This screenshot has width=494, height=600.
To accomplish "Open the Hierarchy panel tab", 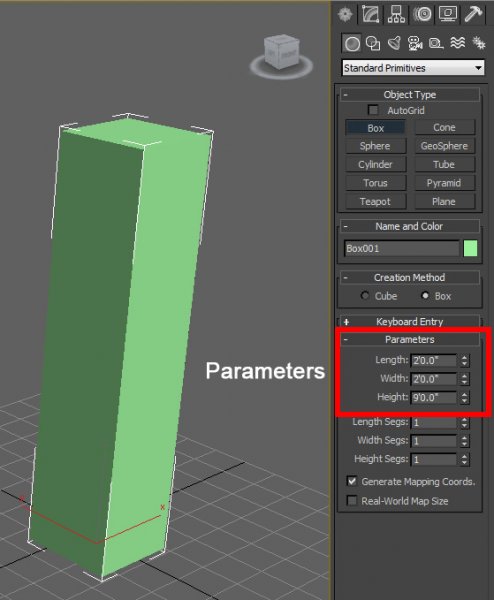I will [396, 15].
